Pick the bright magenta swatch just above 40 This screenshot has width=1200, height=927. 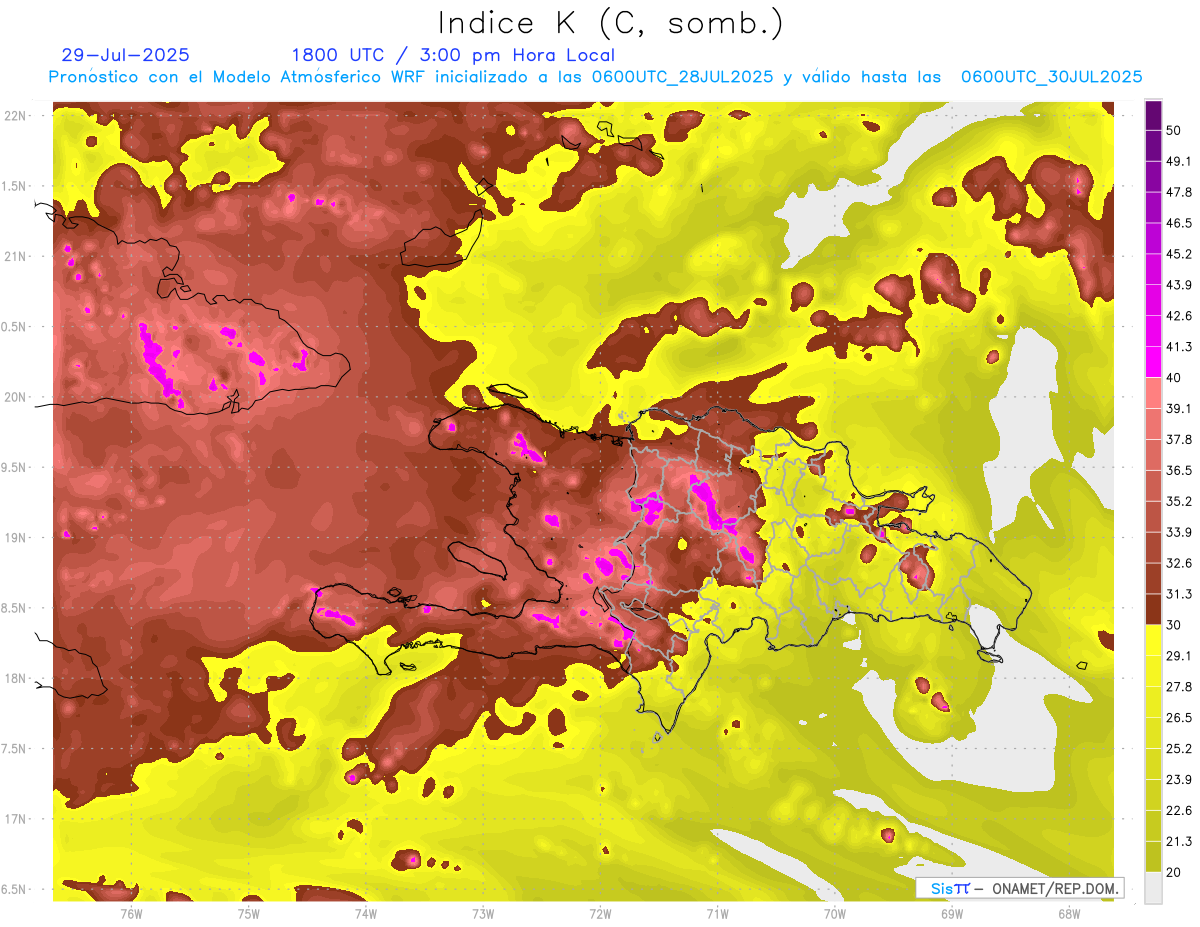(x=1153, y=363)
